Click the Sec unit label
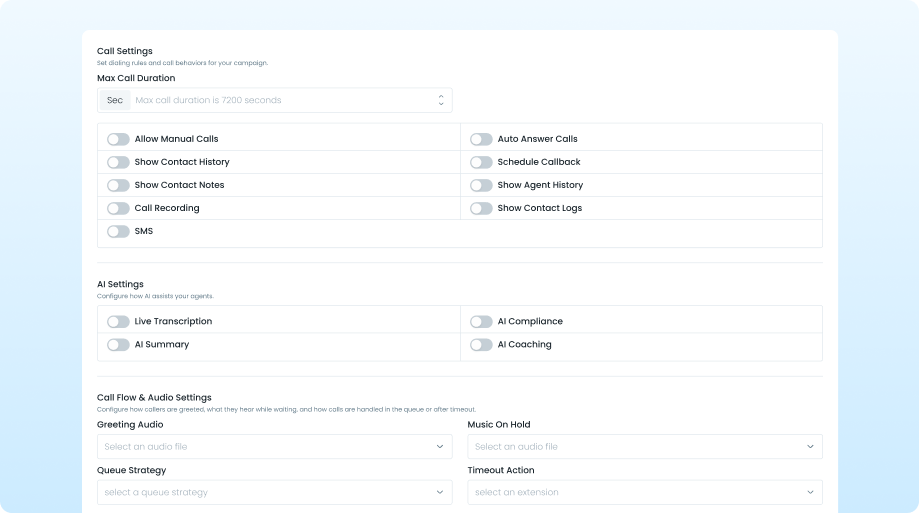Viewport: 919px width, 513px height. (115, 100)
